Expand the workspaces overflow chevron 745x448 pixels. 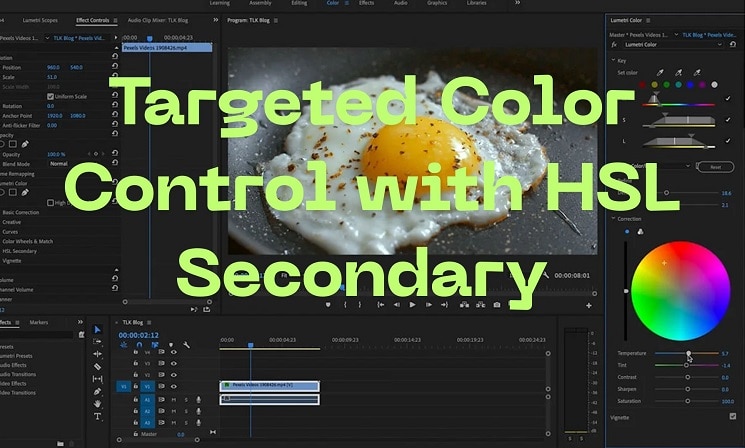(517, 3)
